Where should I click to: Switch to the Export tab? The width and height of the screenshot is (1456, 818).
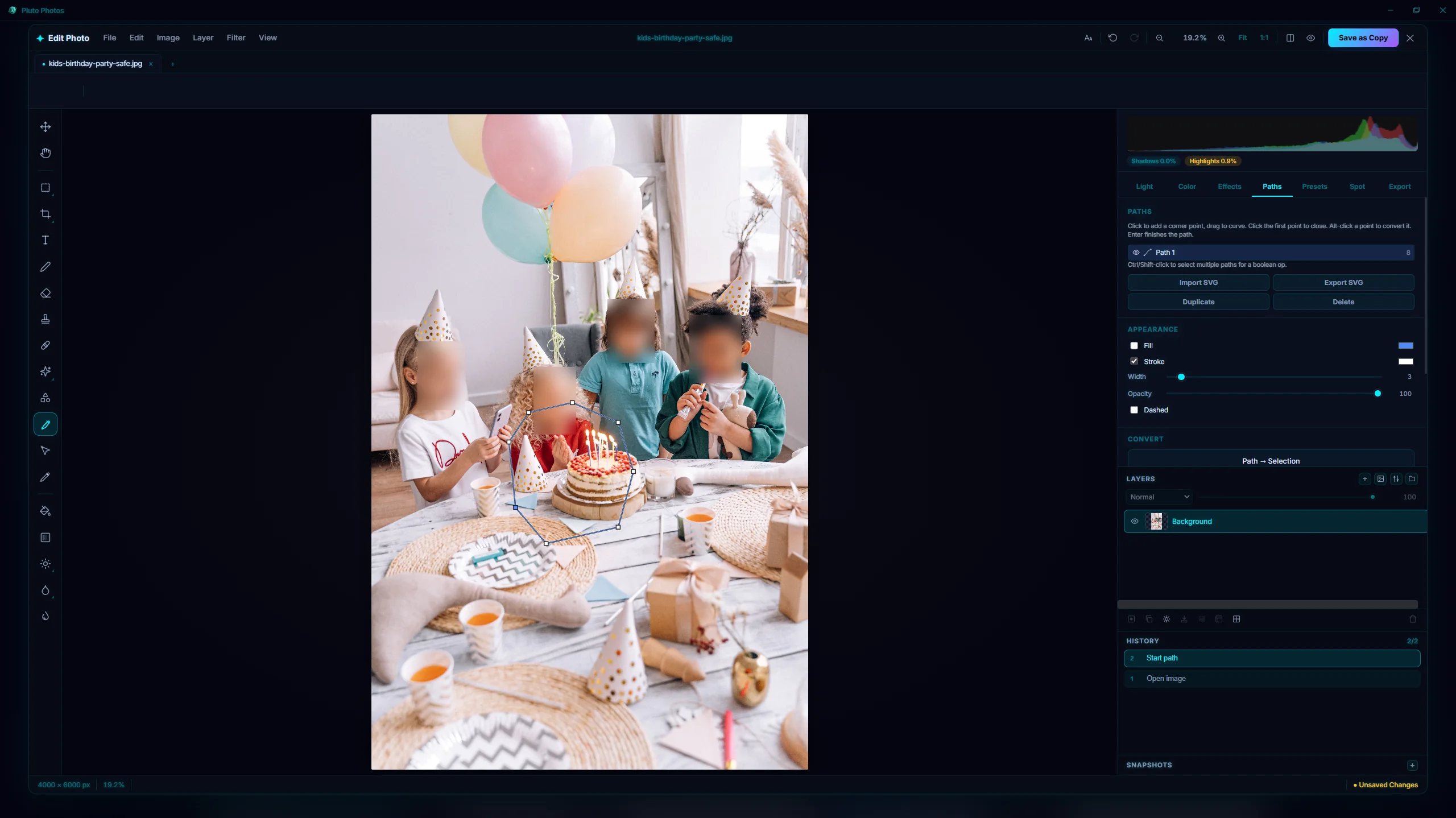pyautogui.click(x=1400, y=187)
